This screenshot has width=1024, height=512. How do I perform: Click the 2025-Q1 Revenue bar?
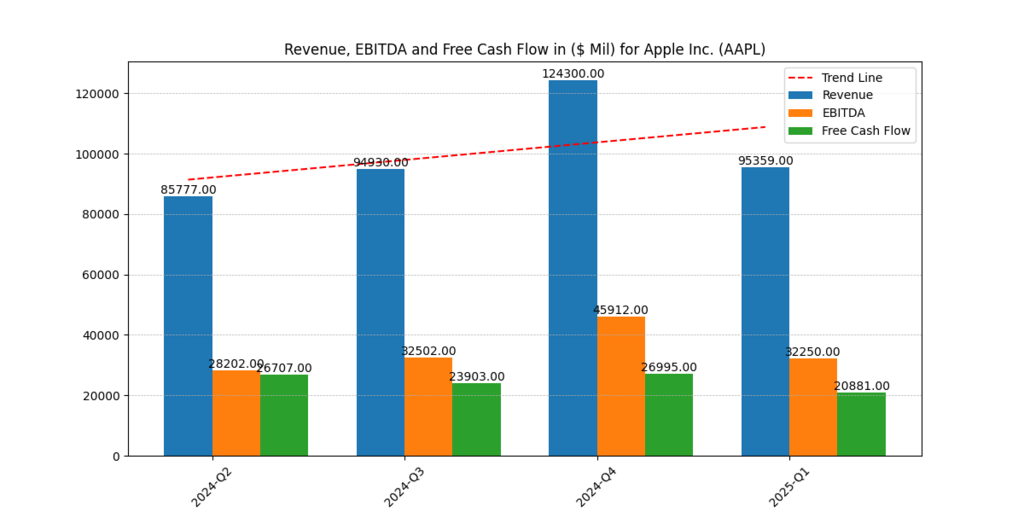[x=765, y=311]
